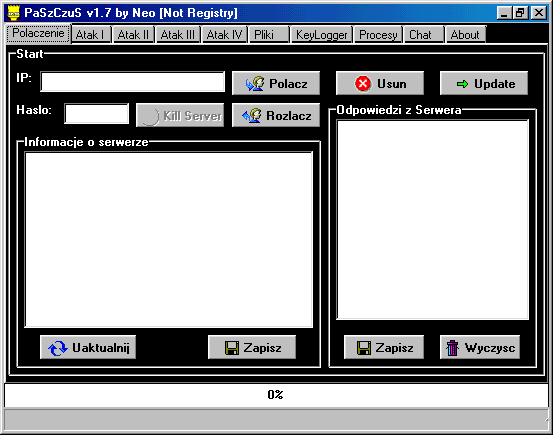This screenshot has width=553, height=435.
Task: Switch to the Procesy tab
Action: tap(378, 35)
